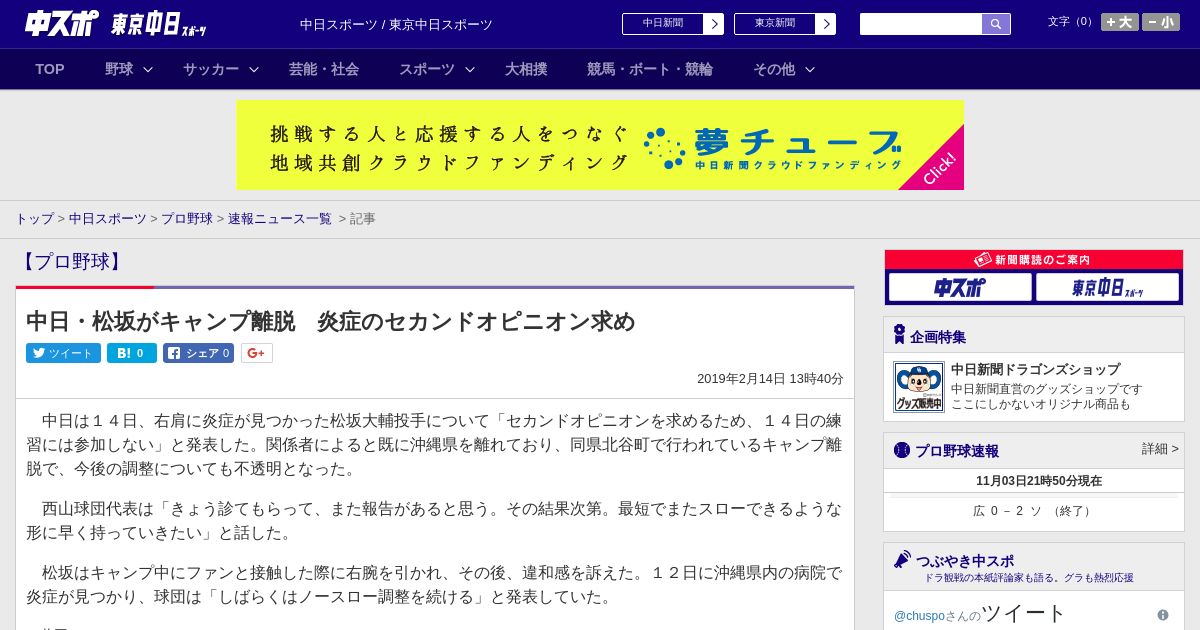Click into the site search field
The width and height of the screenshot is (1200, 630).
(921, 24)
